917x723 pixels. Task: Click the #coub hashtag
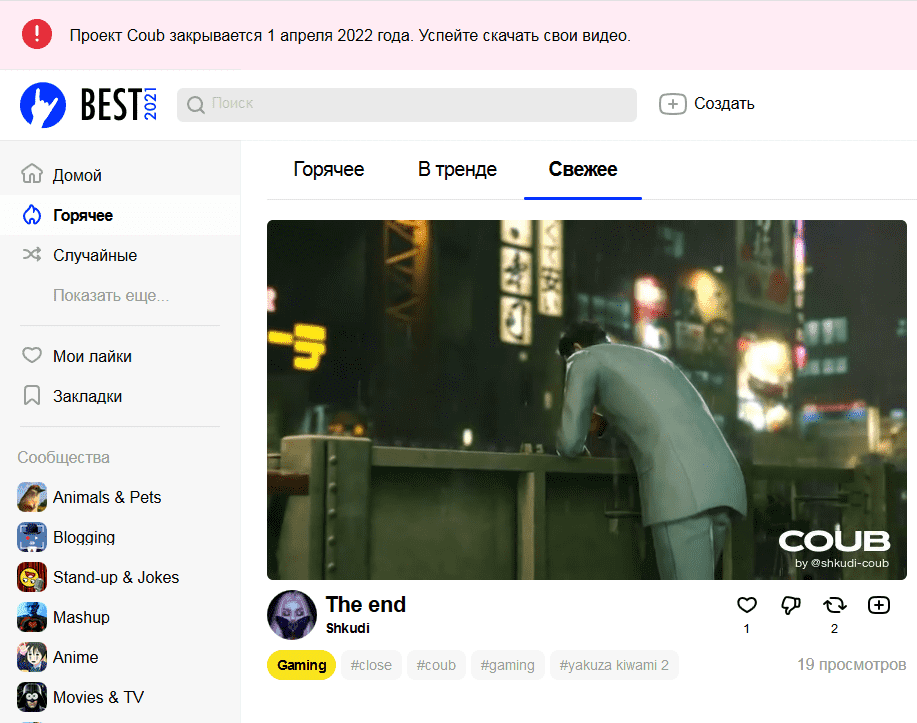pos(436,665)
